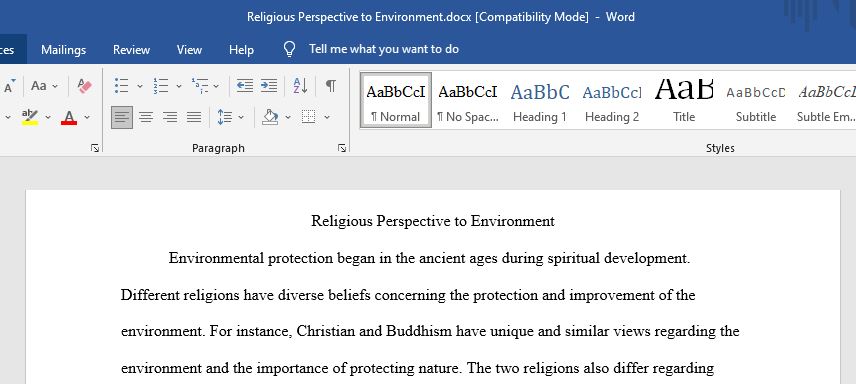The height and width of the screenshot is (384, 856).
Task: Open the Shading color dropdown arrow
Action: click(x=288, y=117)
